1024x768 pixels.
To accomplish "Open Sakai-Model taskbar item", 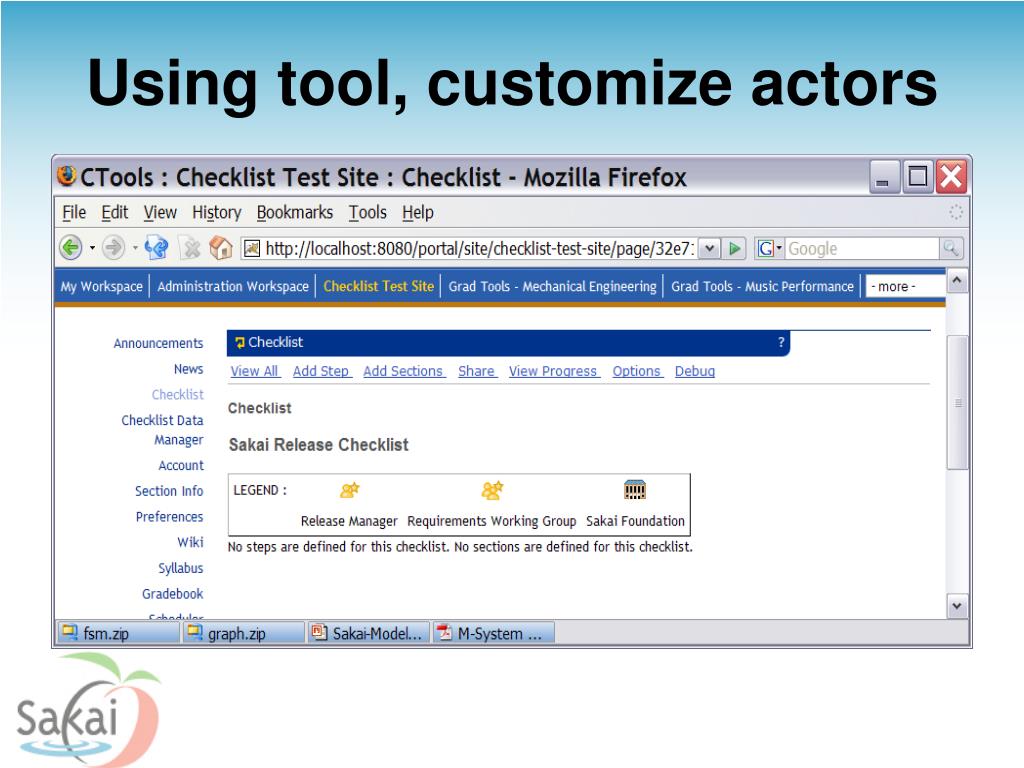I will (368, 633).
